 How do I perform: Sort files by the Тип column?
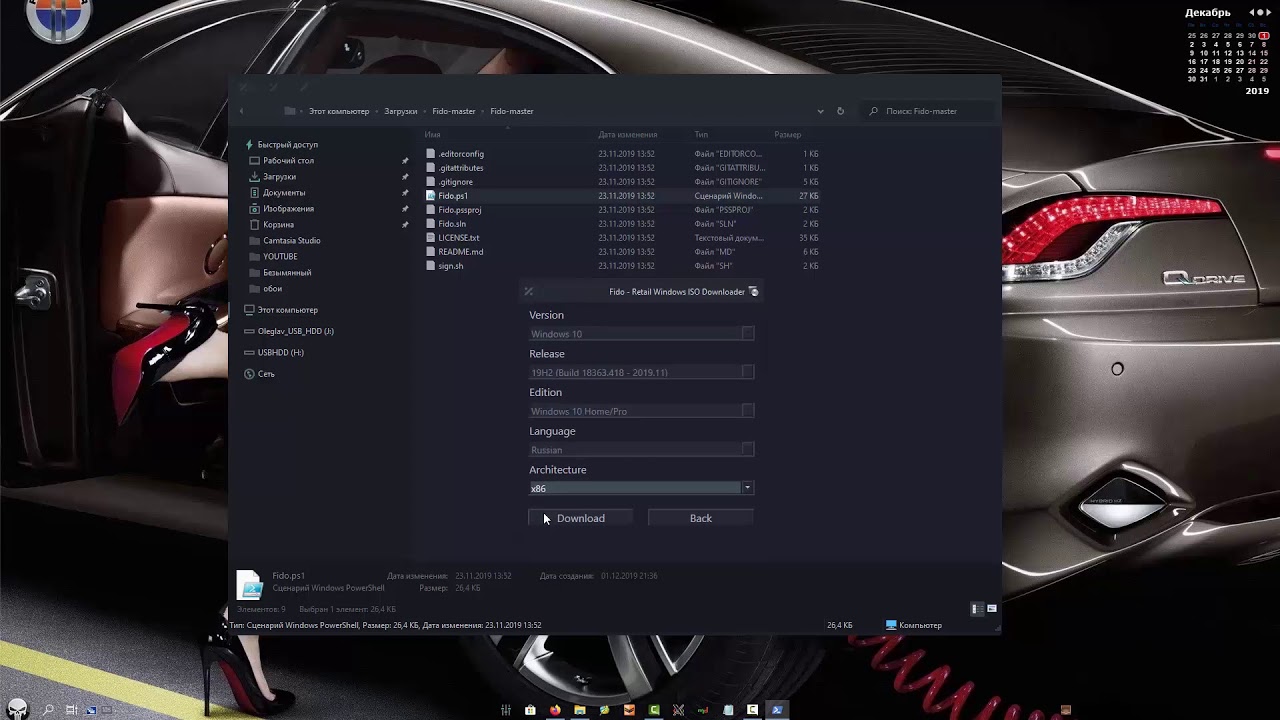pos(701,135)
